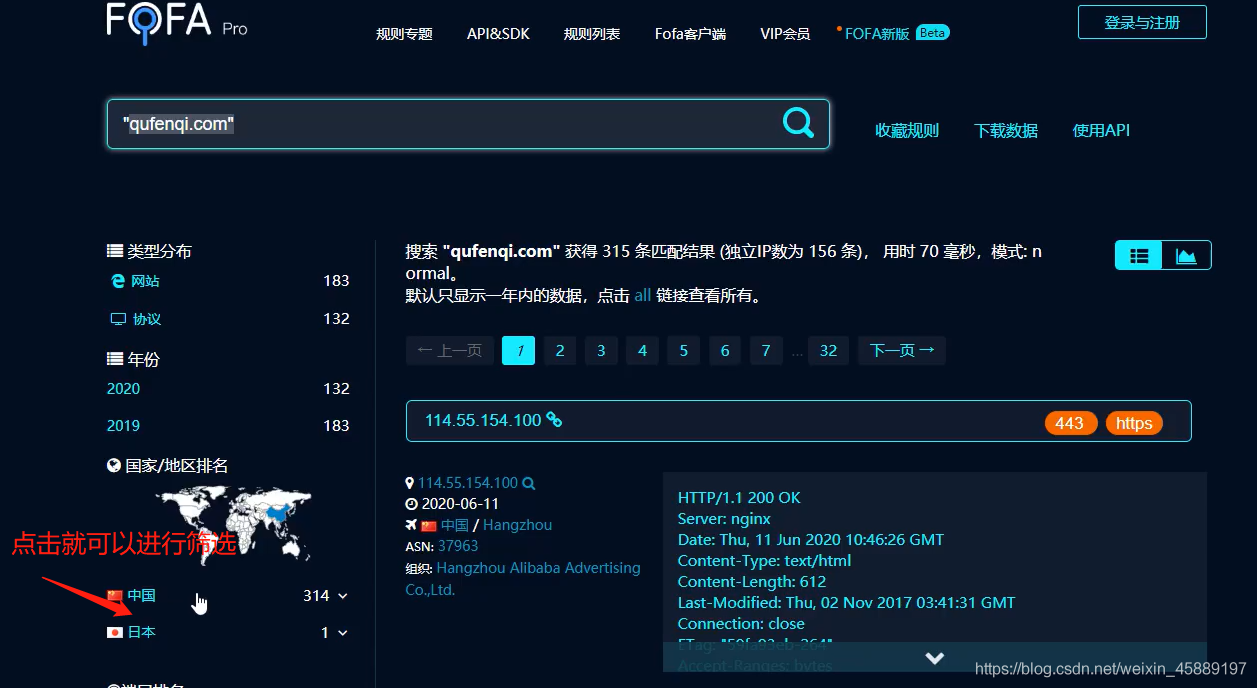Open VIP会员 menu item

[x=785, y=34]
